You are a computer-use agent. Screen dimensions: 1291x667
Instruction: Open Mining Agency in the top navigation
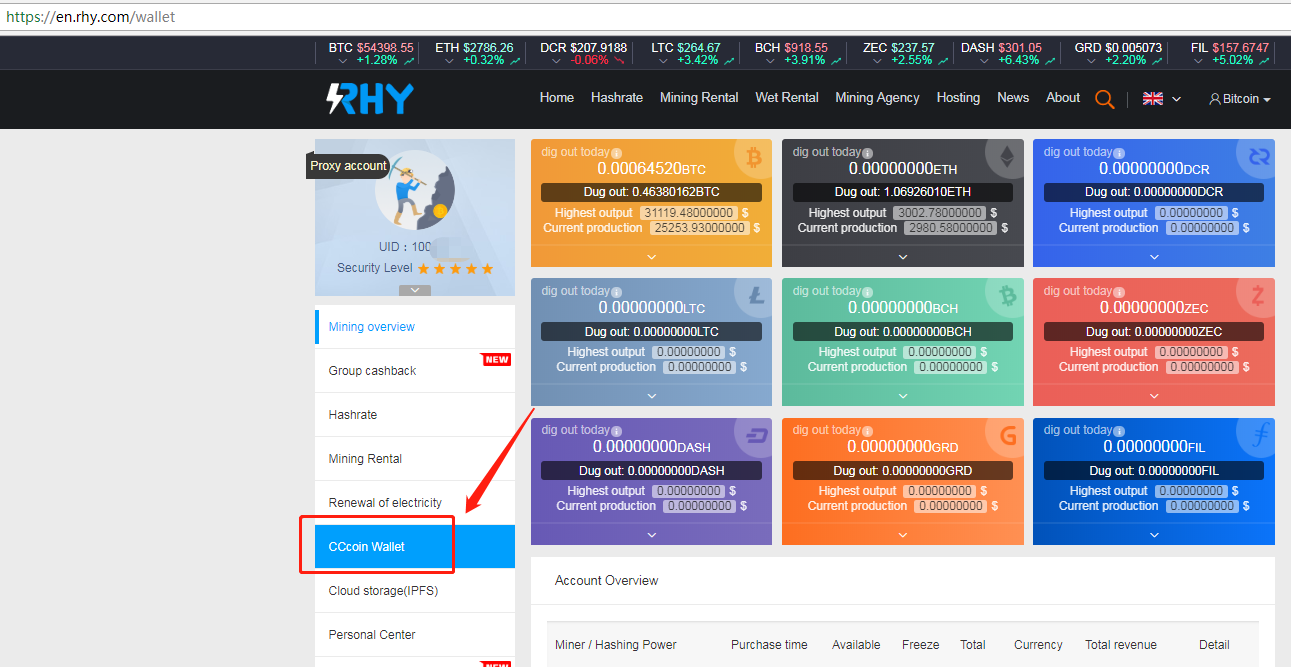(877, 98)
